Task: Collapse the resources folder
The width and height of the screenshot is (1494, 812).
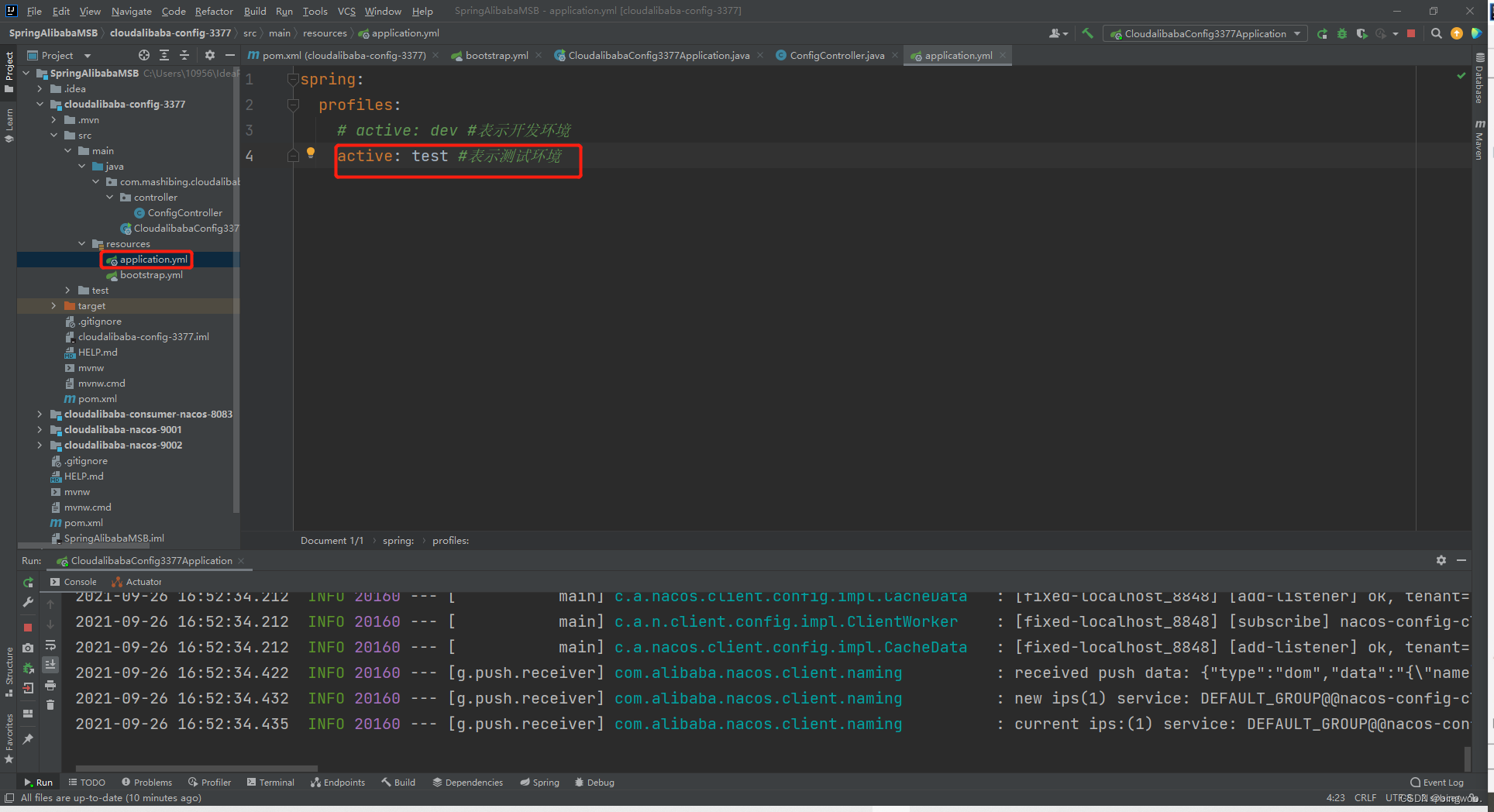Action: point(82,243)
